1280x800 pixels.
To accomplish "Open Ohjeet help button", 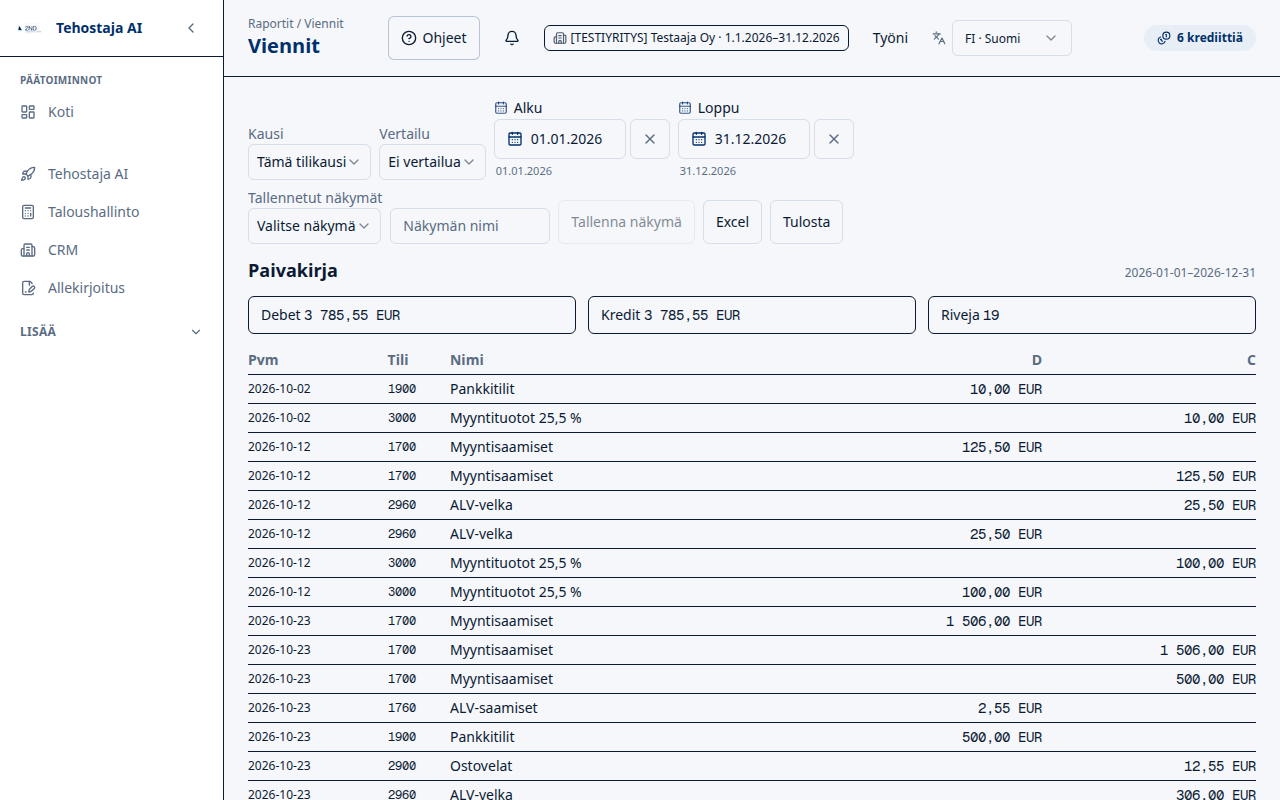I will pyautogui.click(x=434, y=38).
